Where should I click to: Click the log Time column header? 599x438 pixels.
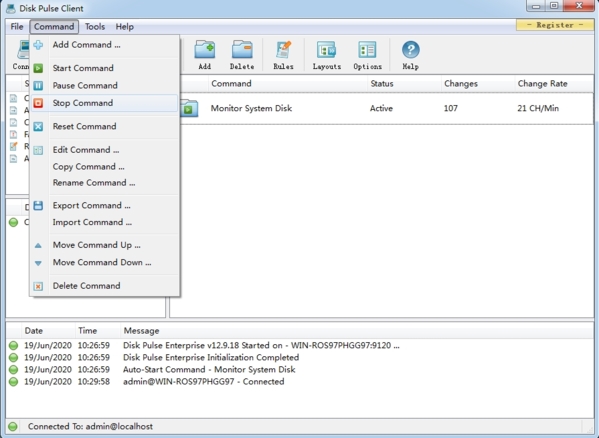(98, 331)
